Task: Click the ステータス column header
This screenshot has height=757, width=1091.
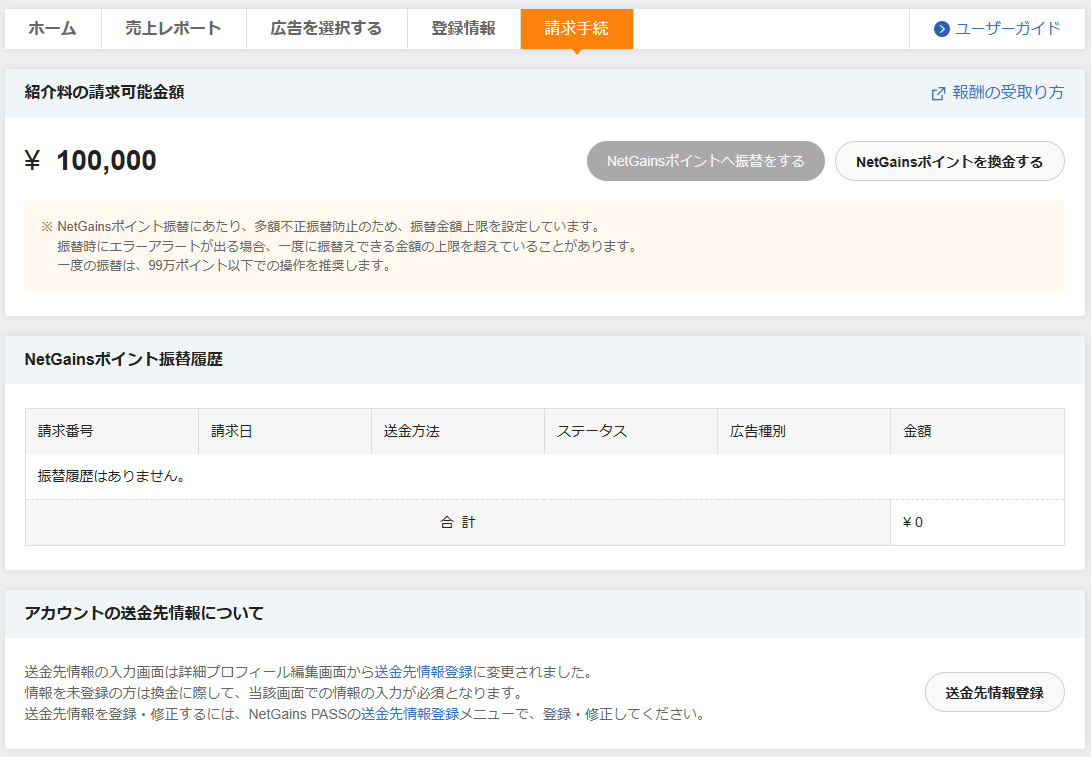Action: click(592, 431)
